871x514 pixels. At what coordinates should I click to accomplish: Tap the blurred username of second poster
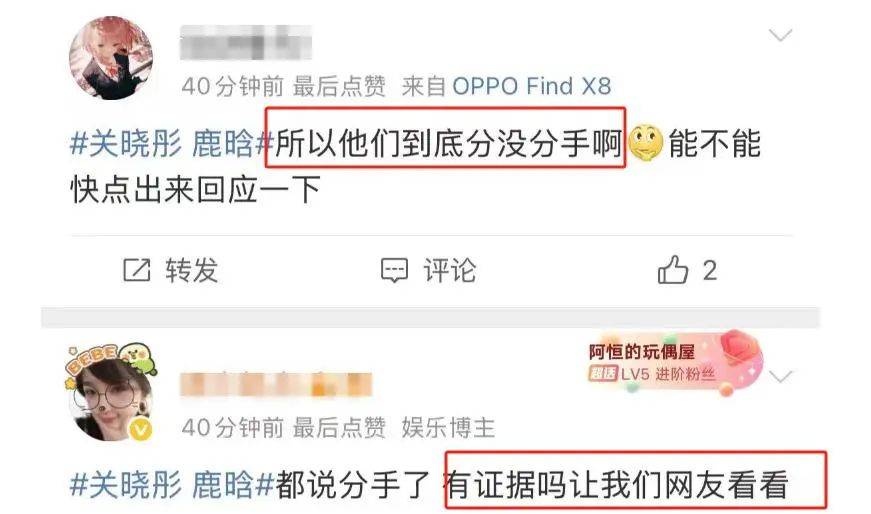(x=276, y=384)
